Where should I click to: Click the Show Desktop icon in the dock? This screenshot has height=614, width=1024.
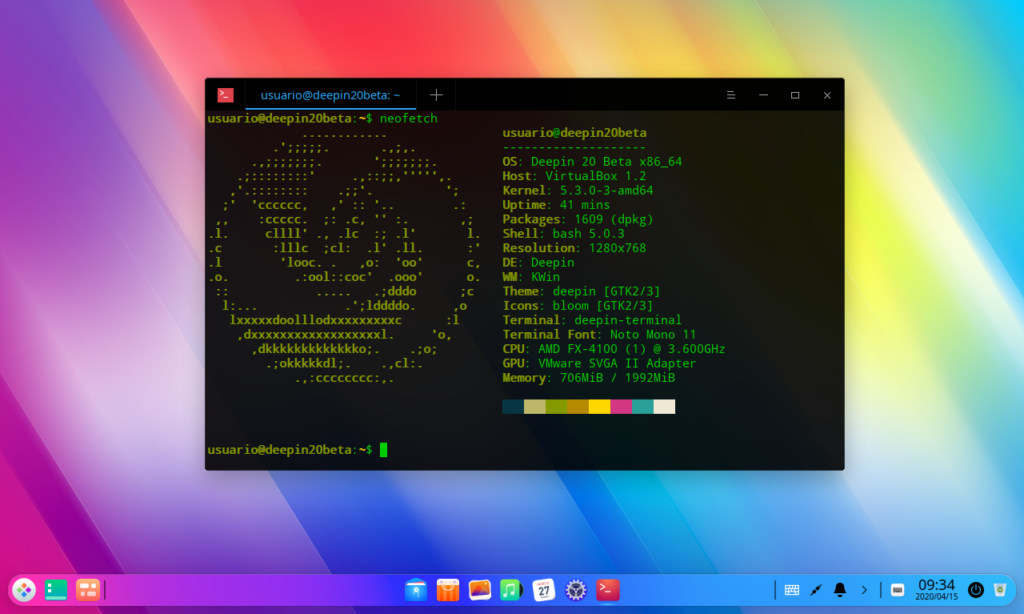(x=56, y=590)
